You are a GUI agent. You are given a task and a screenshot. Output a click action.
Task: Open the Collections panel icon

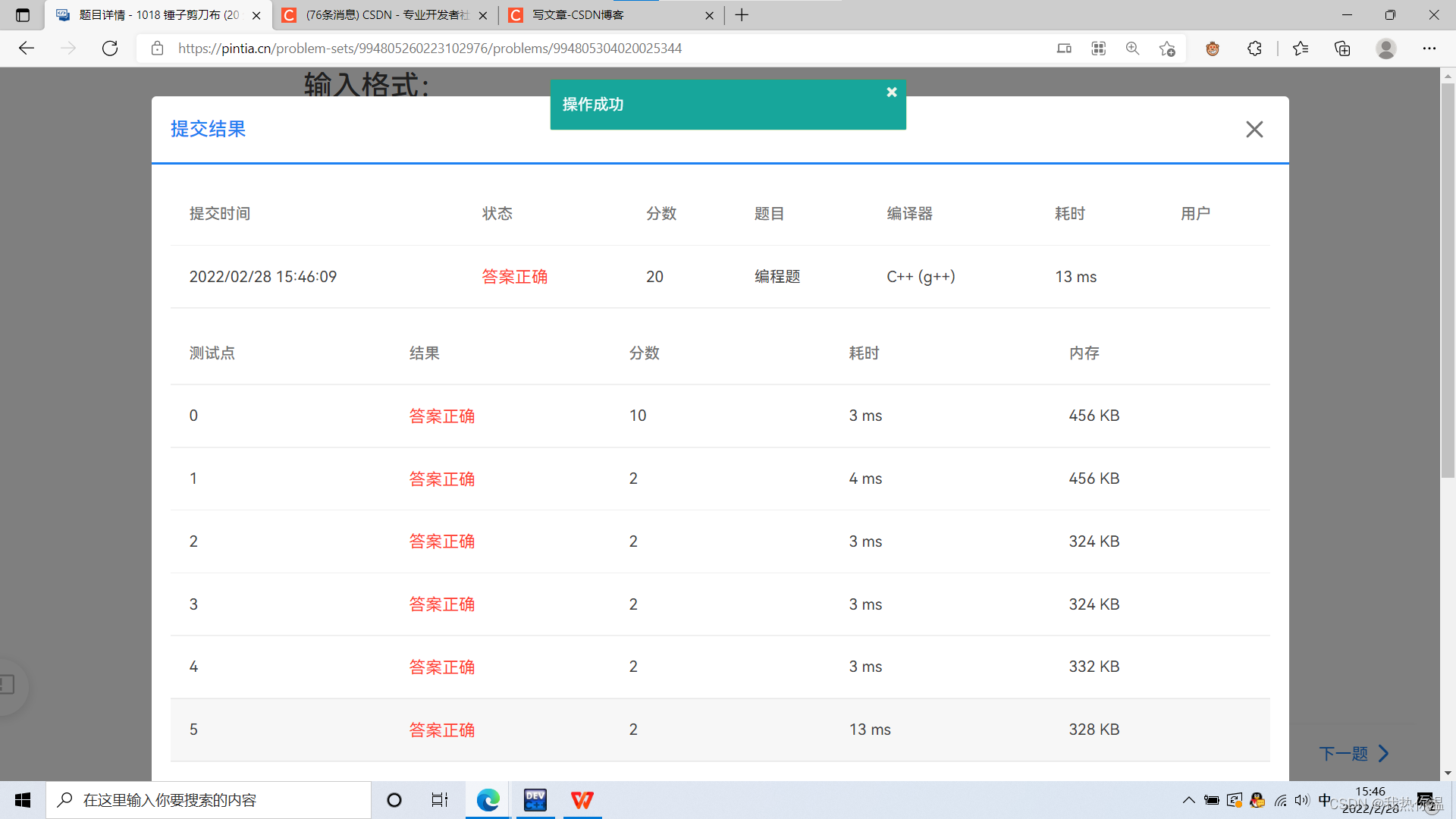(1341, 48)
